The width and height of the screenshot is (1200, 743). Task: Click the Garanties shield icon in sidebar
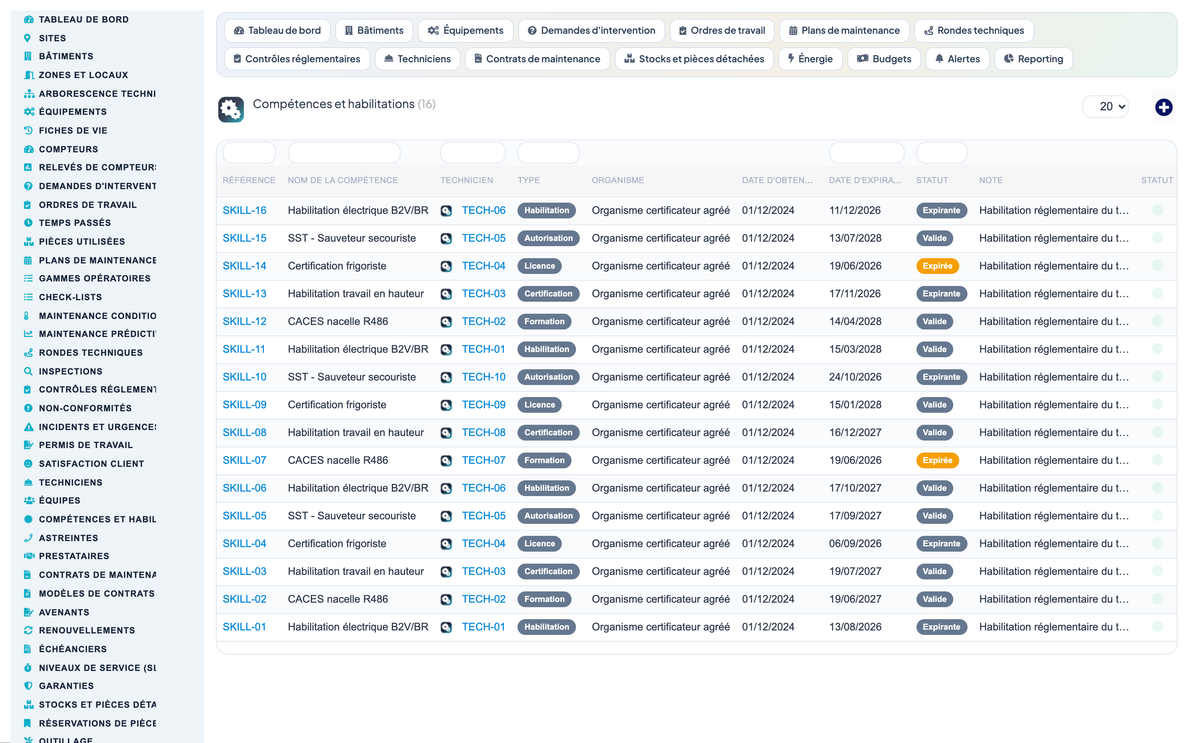pos(28,686)
